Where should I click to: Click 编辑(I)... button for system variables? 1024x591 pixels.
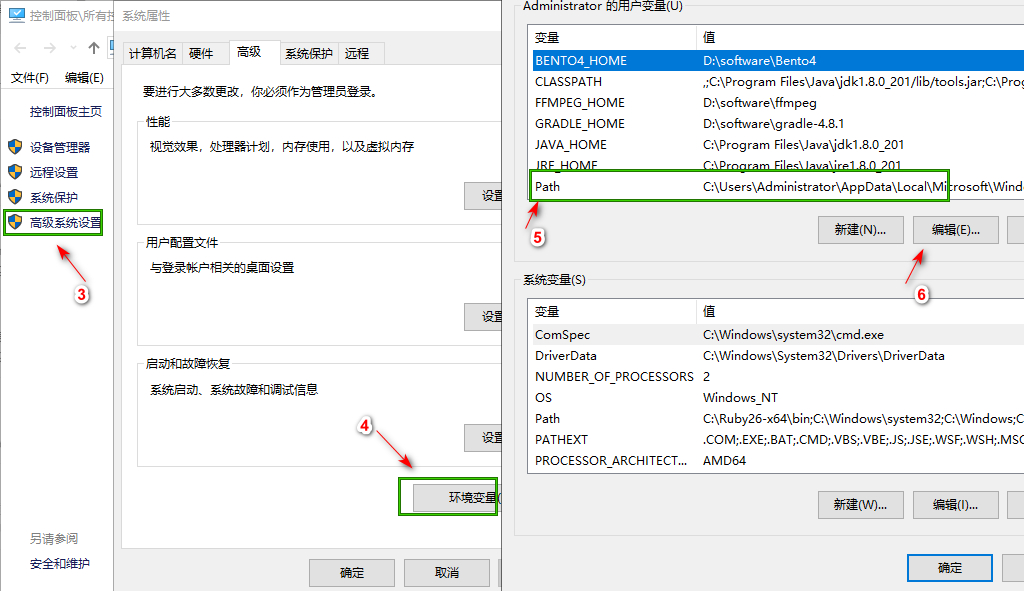click(956, 505)
